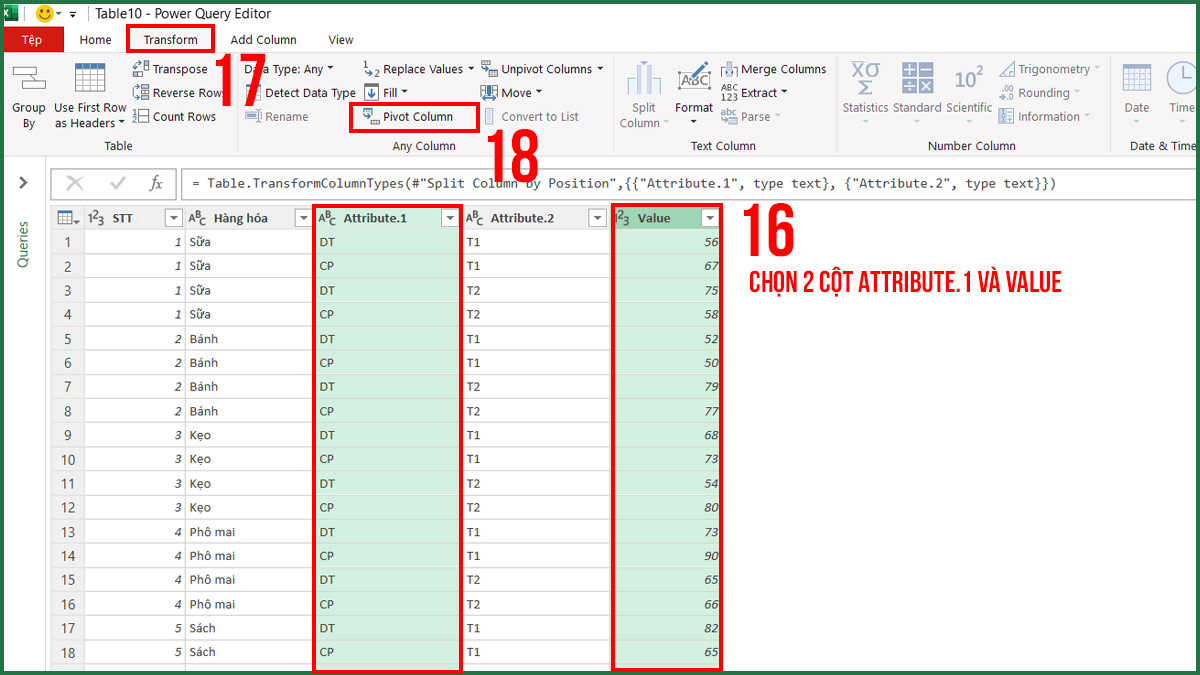This screenshot has height=675, width=1200.
Task: Open the Attribute.1 column filter
Action: [448, 217]
